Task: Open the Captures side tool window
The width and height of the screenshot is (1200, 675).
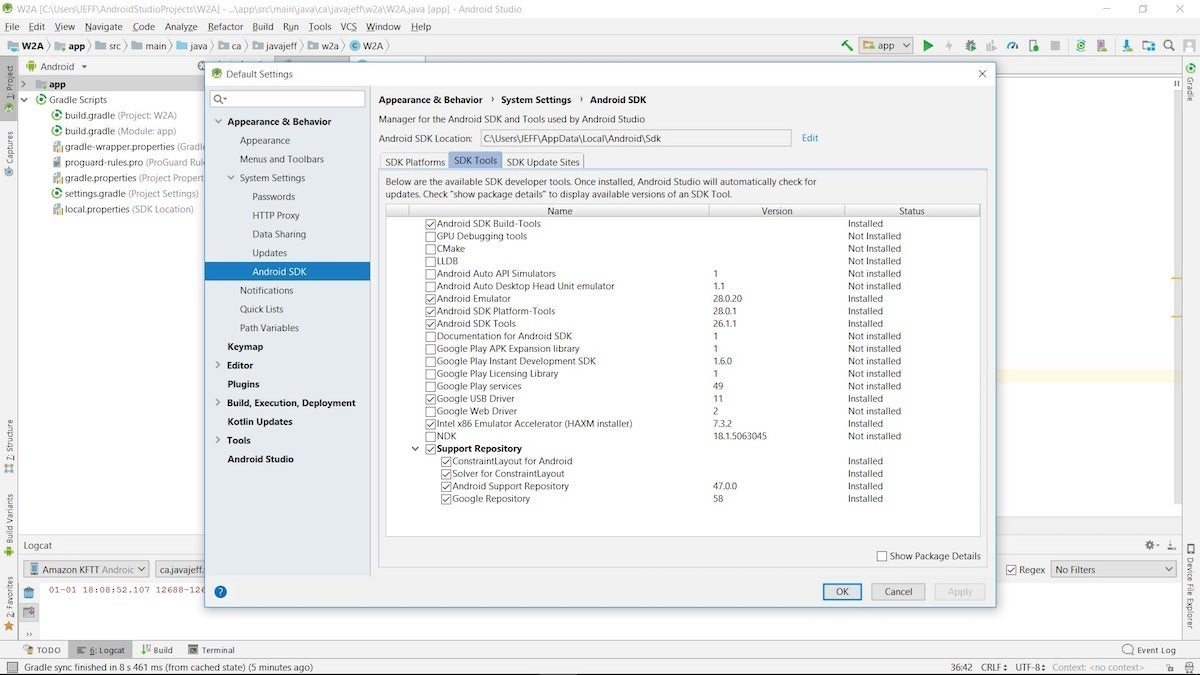Action: pyautogui.click(x=9, y=152)
